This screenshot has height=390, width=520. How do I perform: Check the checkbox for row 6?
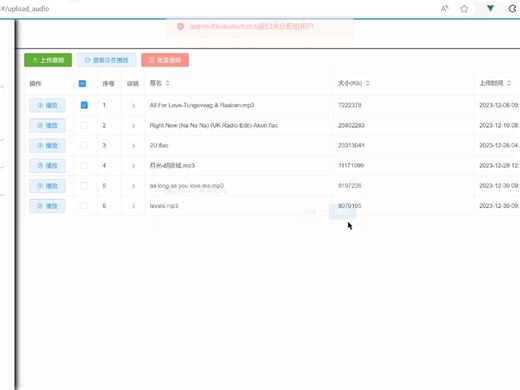(84, 206)
